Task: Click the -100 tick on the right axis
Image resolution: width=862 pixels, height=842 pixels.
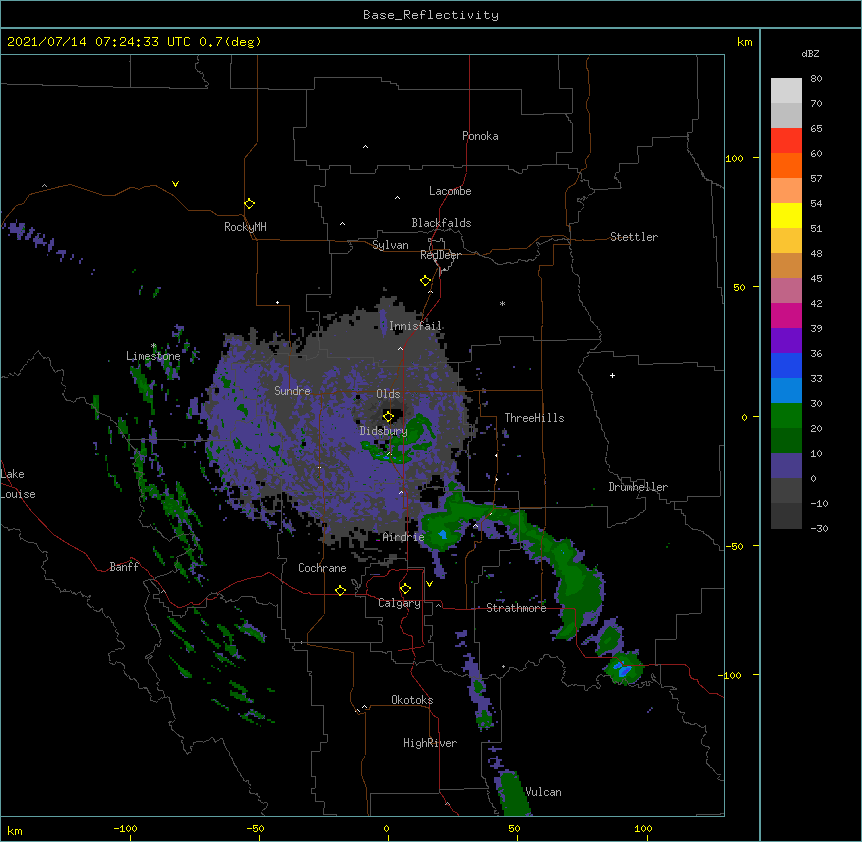Action: [x=730, y=675]
